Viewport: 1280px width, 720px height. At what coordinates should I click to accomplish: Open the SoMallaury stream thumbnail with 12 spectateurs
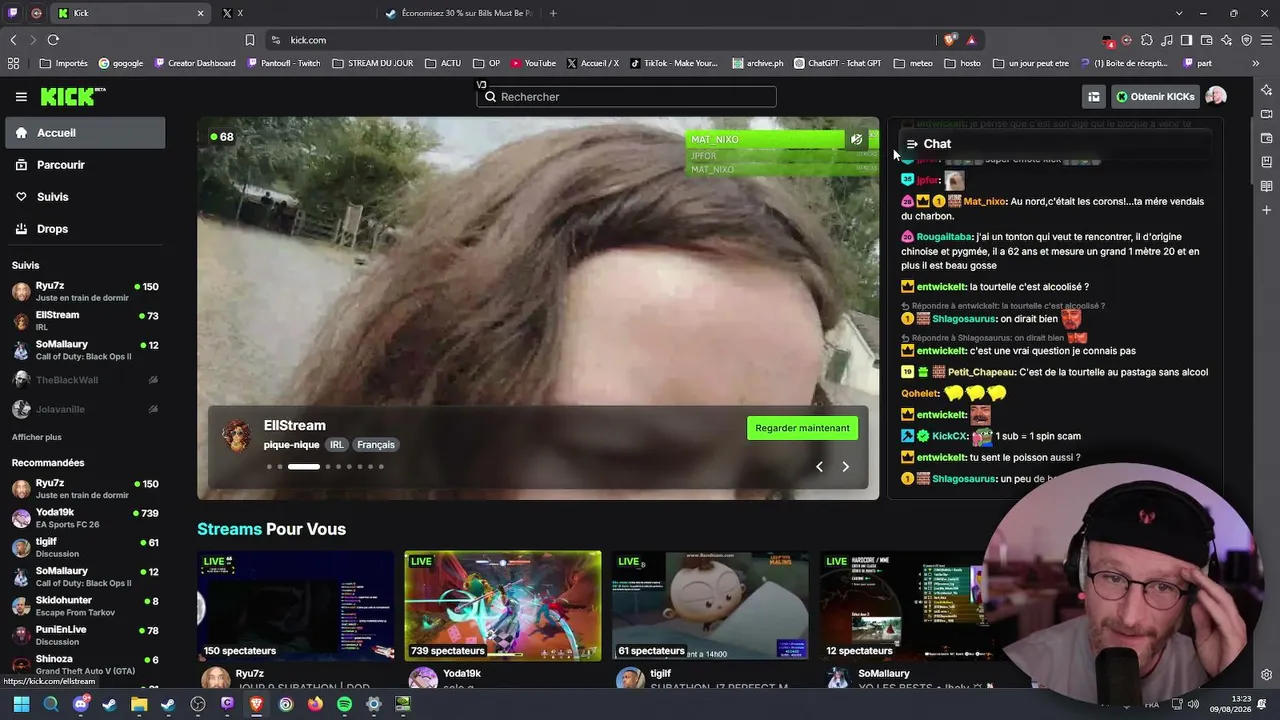[x=918, y=605]
